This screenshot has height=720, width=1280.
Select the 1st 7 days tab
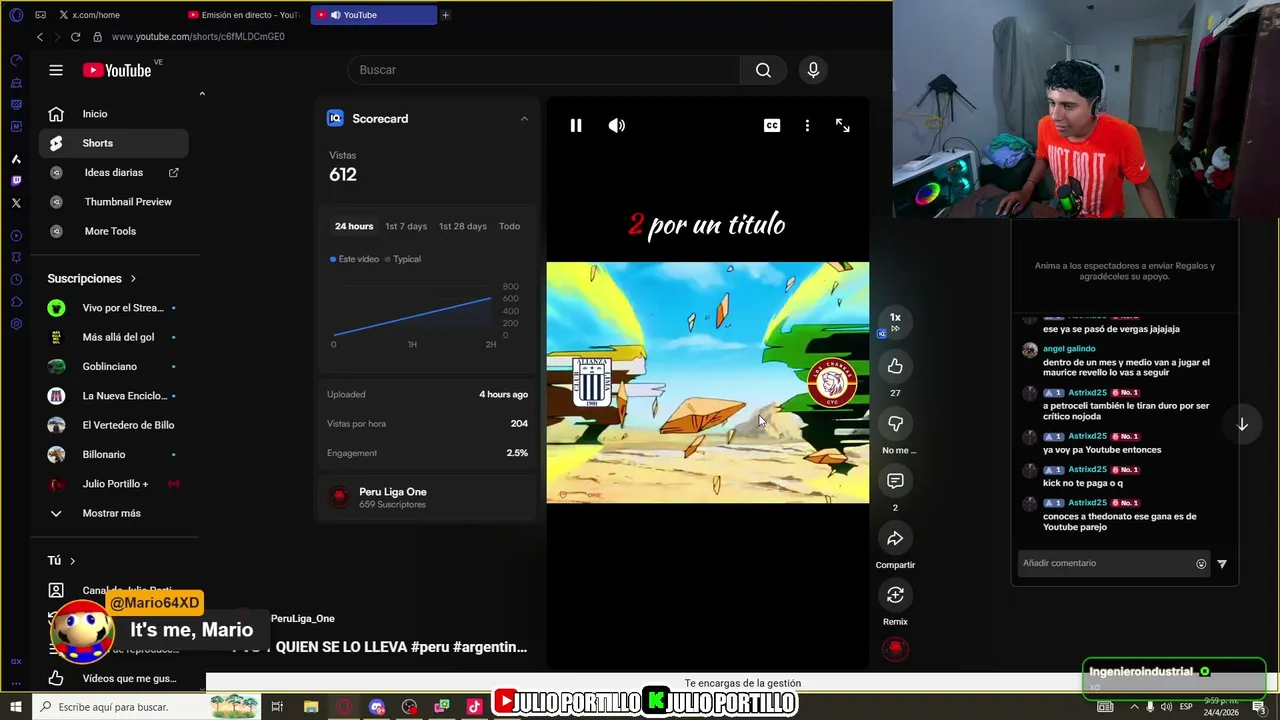406,226
